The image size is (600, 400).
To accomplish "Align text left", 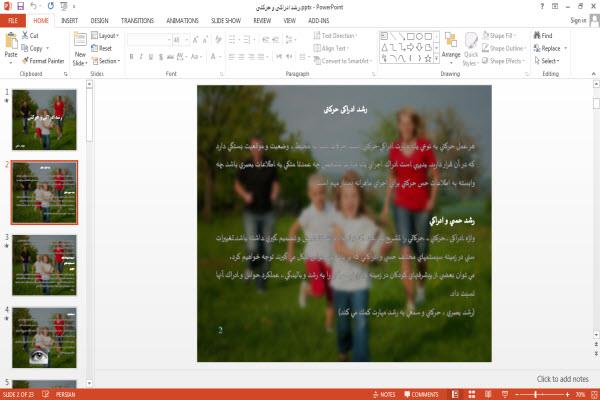I will tap(232, 57).
